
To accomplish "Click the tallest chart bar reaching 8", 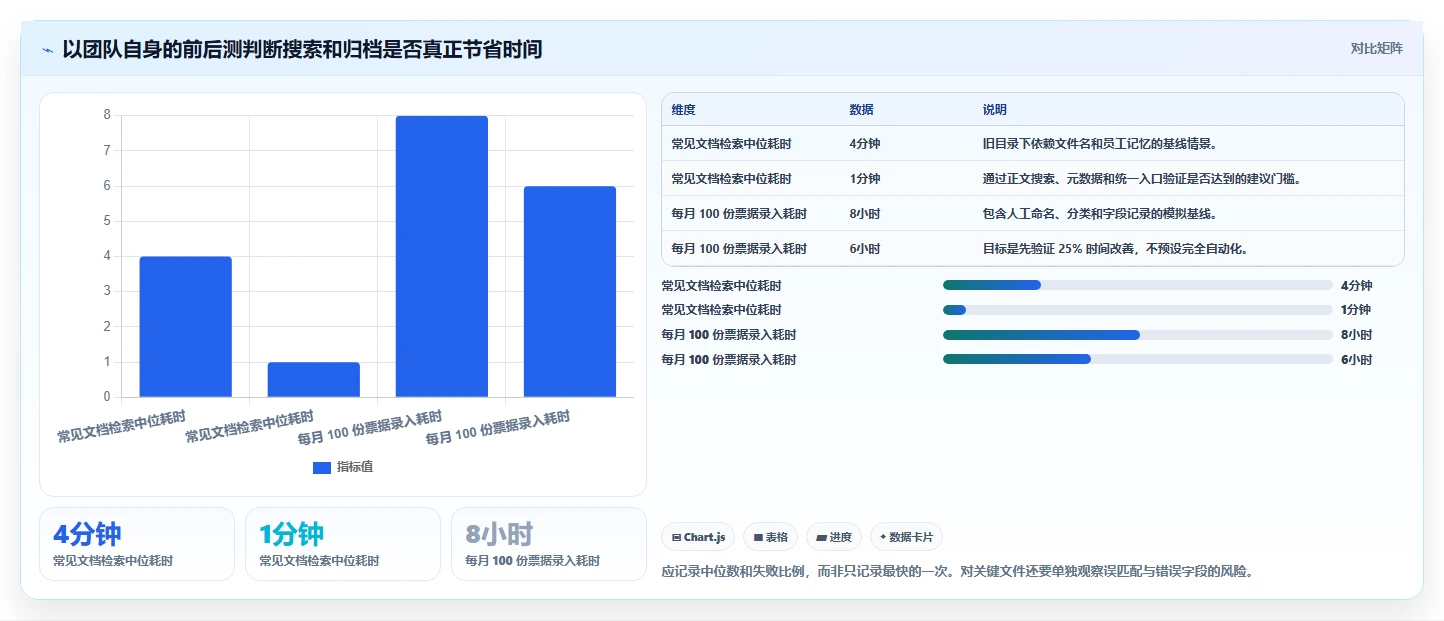I will 441,257.
